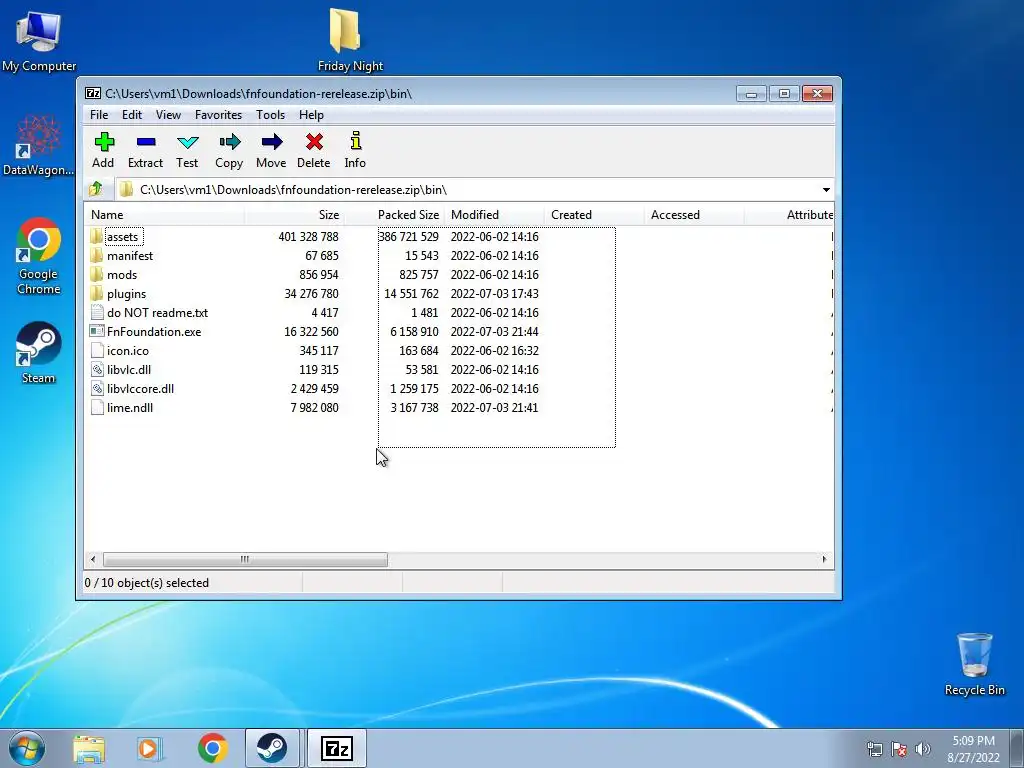Open the Help menu
The width and height of the screenshot is (1024, 768).
coord(312,115)
